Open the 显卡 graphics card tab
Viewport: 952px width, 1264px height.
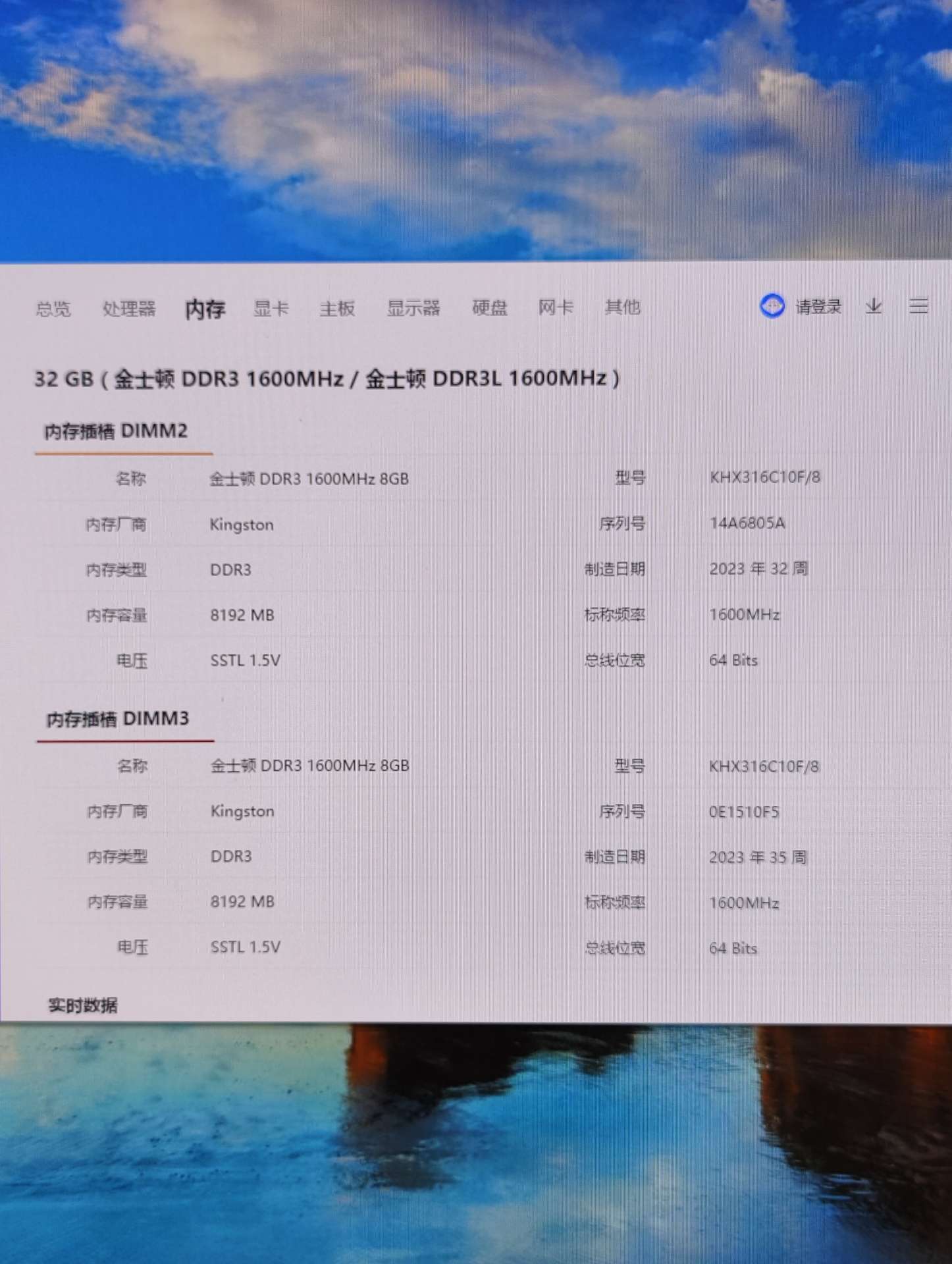(x=271, y=307)
